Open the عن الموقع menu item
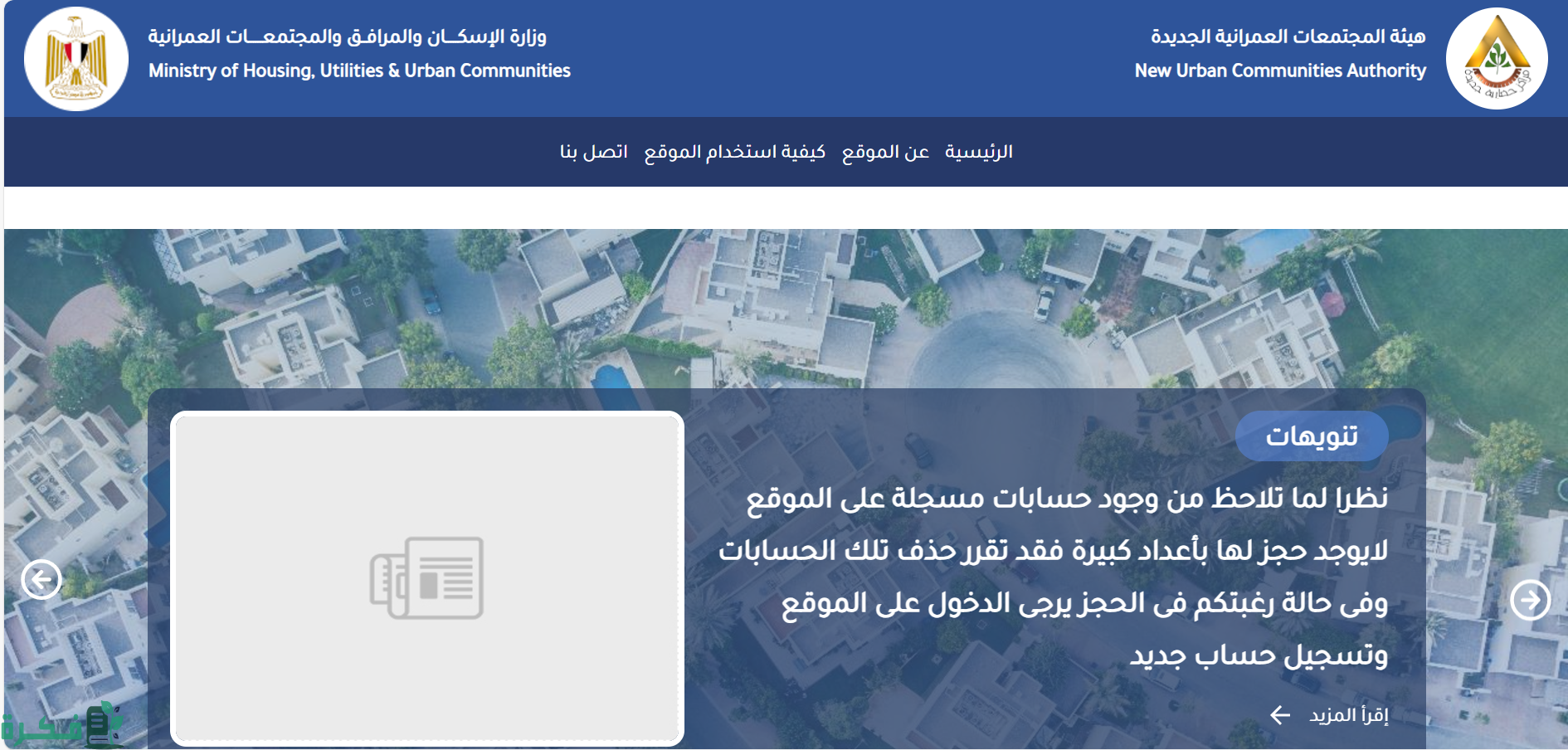Screen dimensions: 1568x750 point(884,152)
